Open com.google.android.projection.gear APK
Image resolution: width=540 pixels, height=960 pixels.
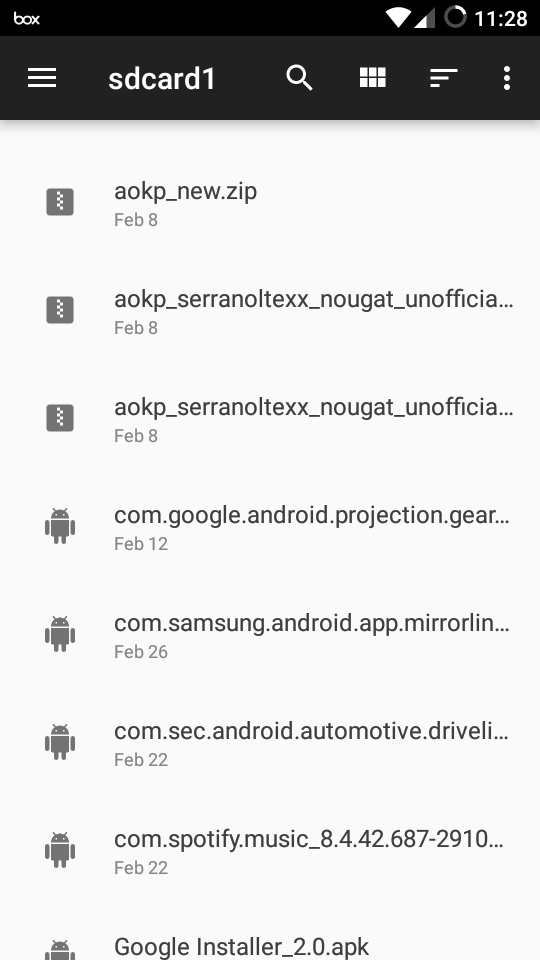[x=270, y=527]
